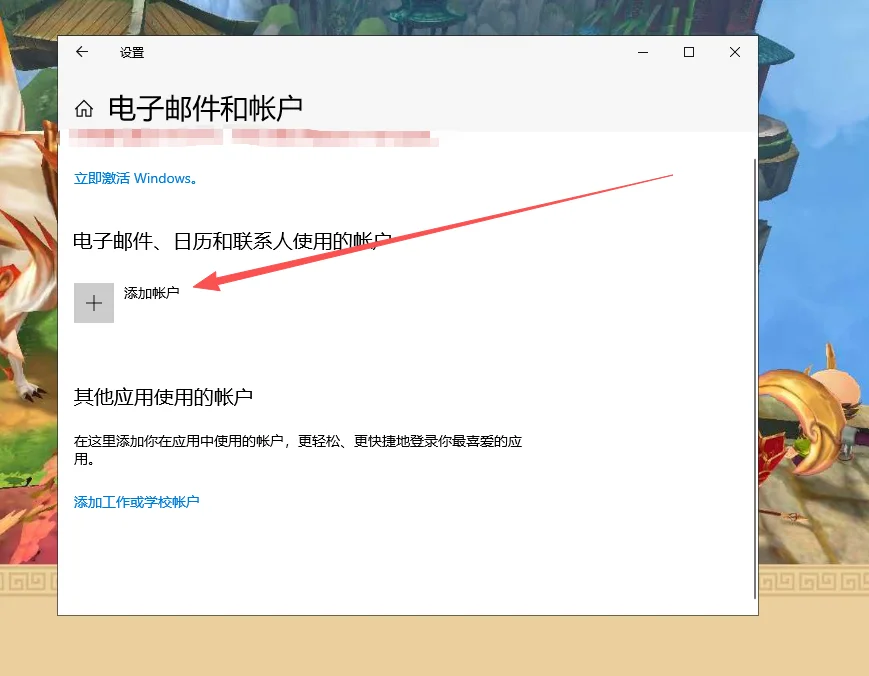Click the Settings window vertical scrollbar
Viewport: 869px width, 676px height.
coord(754,378)
